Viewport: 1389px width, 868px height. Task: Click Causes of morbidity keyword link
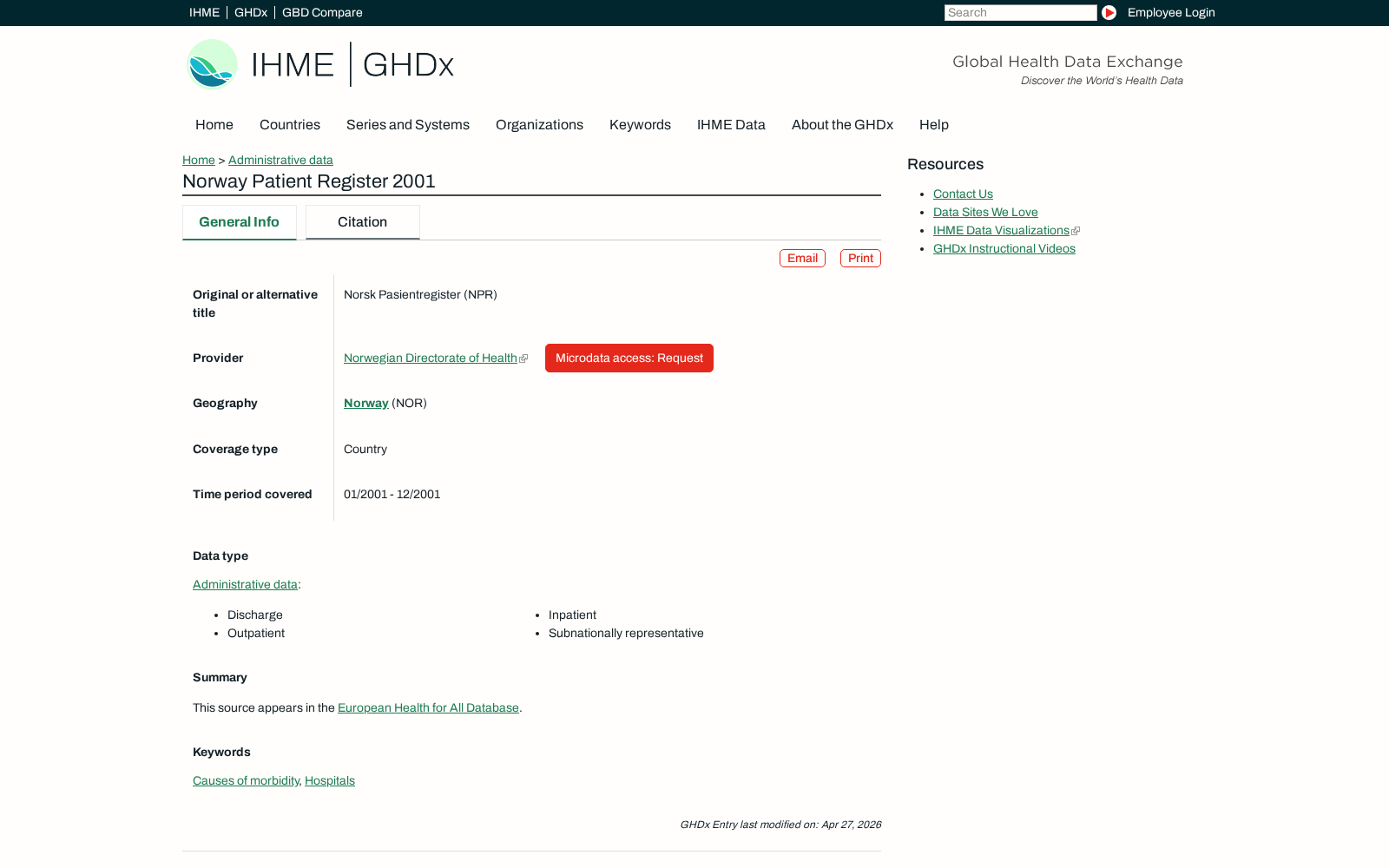[x=246, y=781]
